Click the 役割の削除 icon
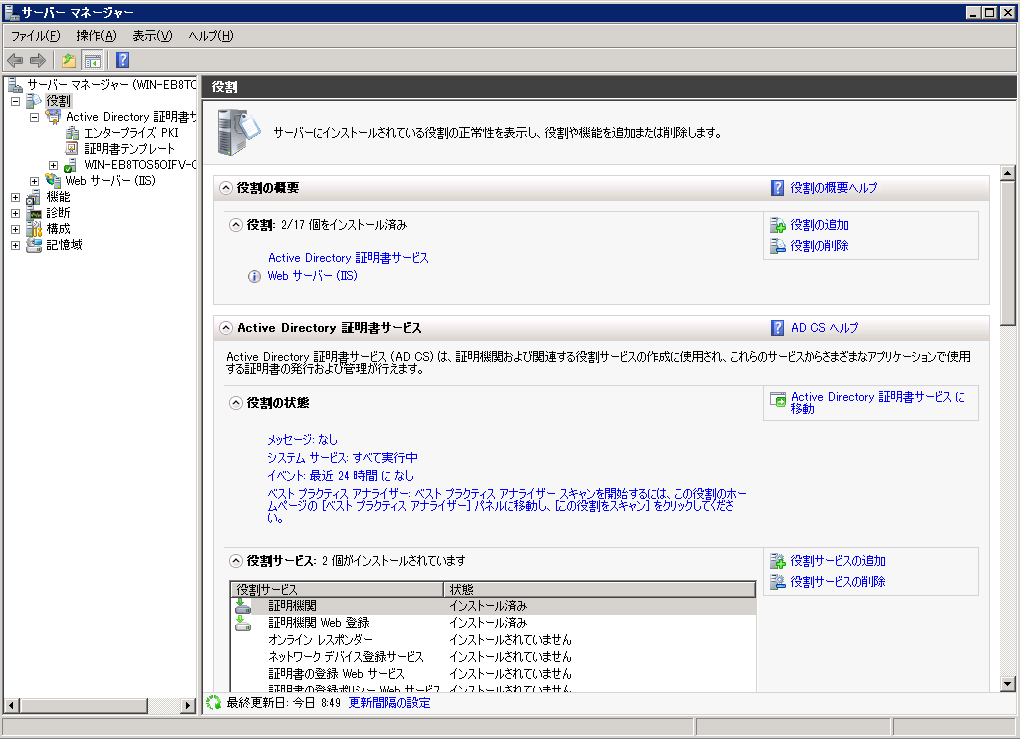Screen dimensions: 1020x739 (x=778, y=246)
